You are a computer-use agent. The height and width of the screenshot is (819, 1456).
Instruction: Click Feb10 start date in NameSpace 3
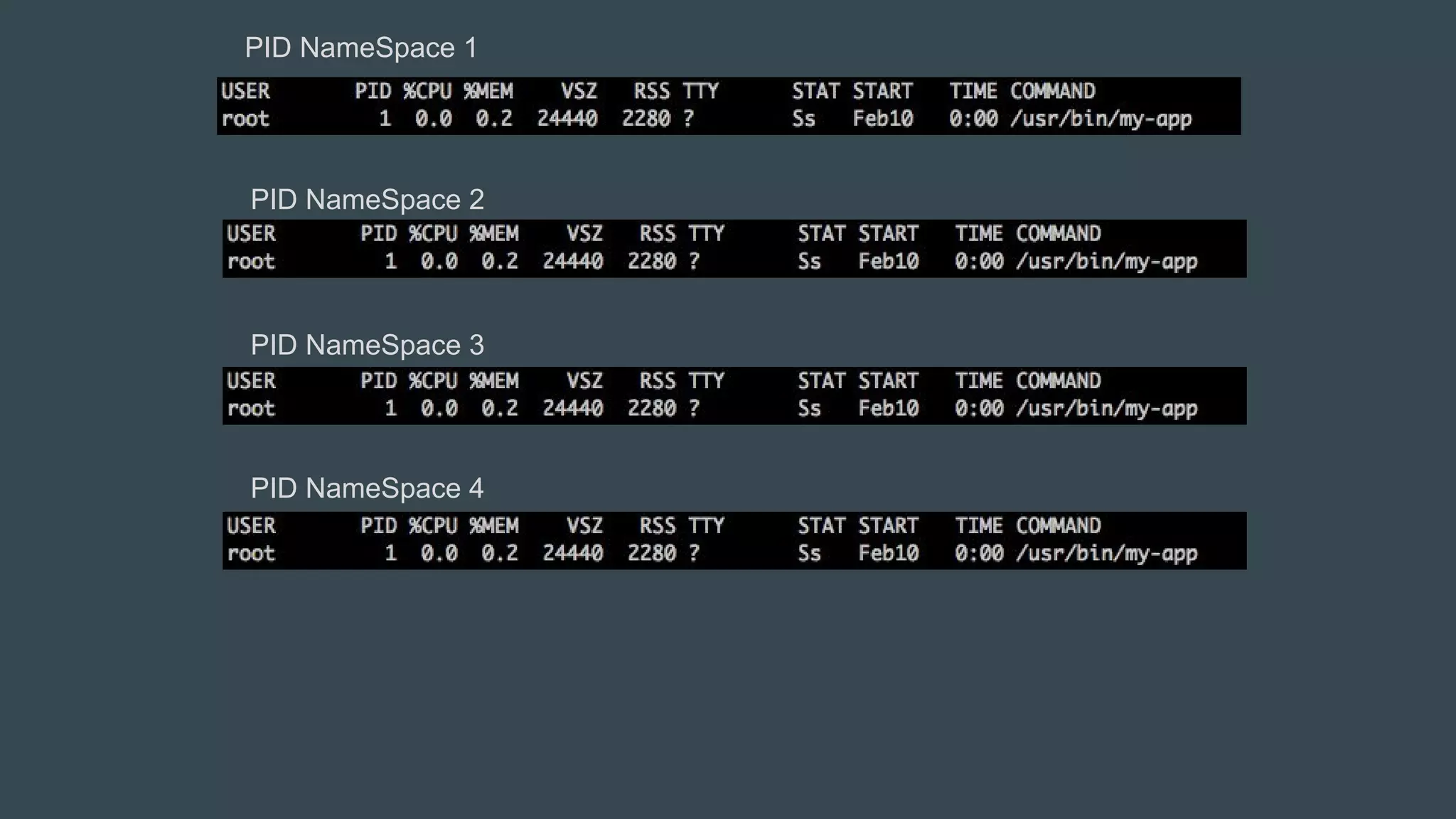pos(889,409)
